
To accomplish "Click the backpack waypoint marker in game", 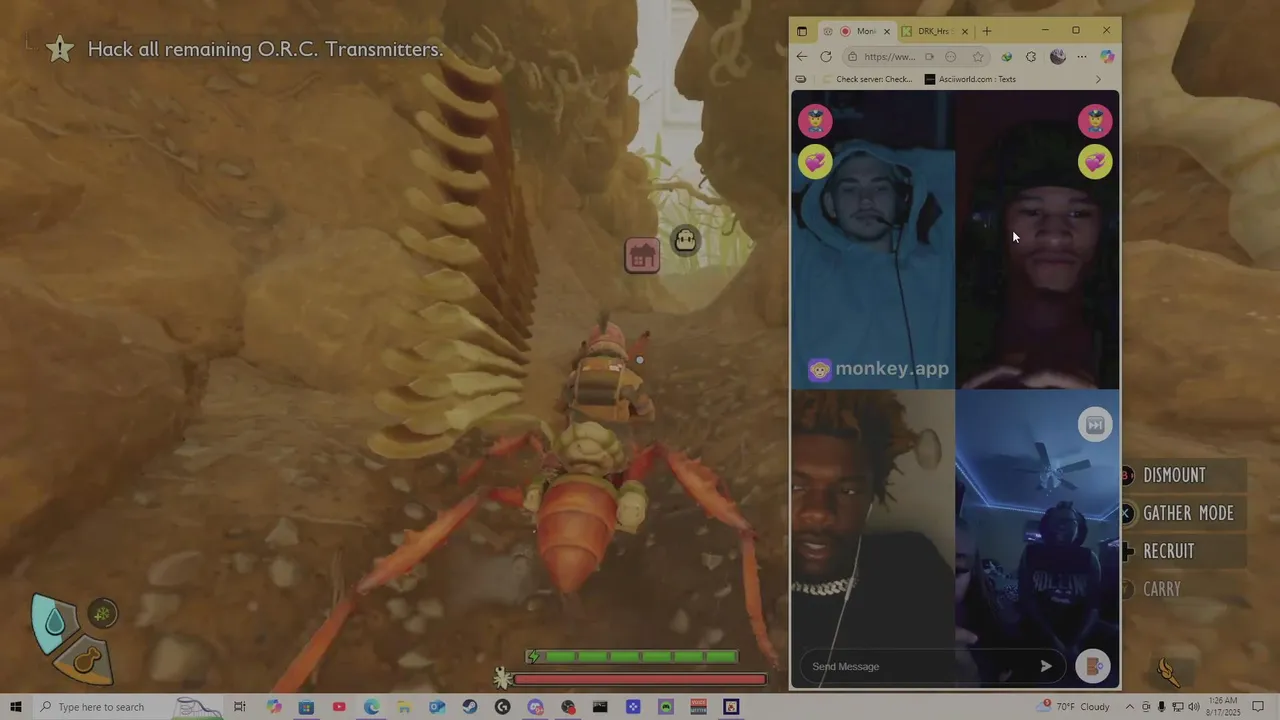I will 685,240.
